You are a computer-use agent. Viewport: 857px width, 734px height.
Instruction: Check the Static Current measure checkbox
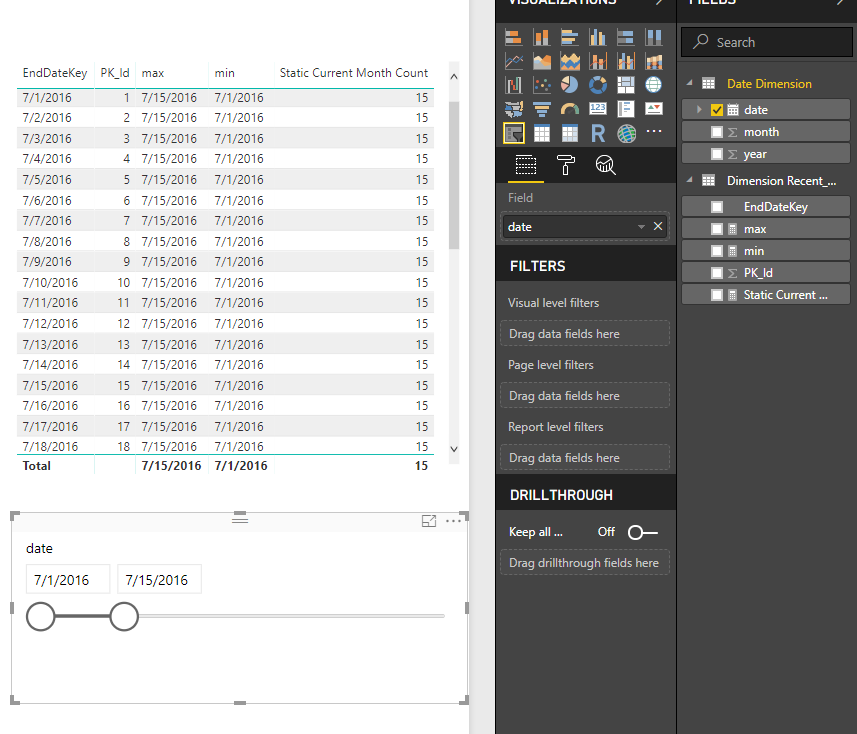pyautogui.click(x=717, y=295)
